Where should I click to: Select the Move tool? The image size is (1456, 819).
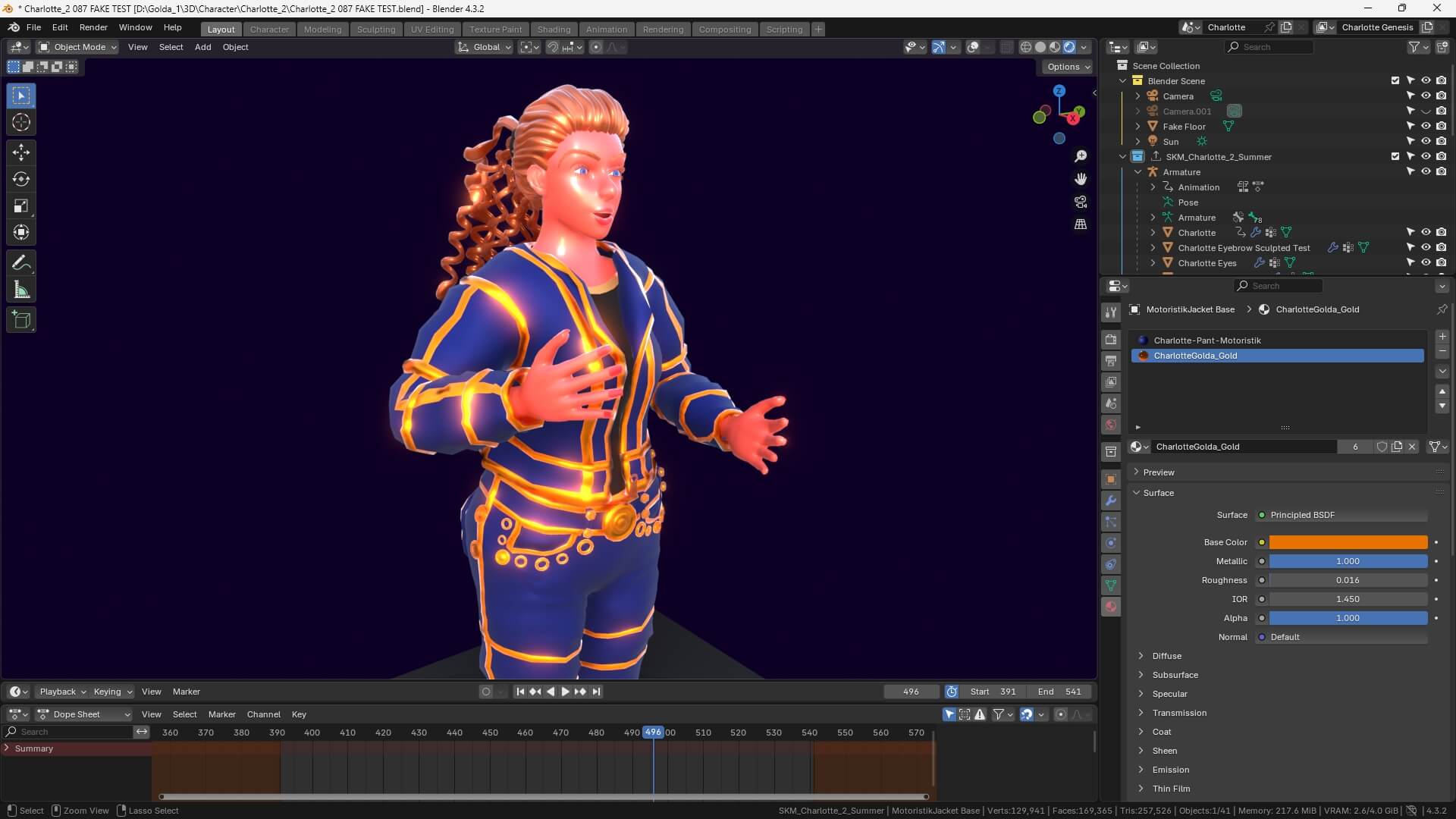tap(20, 152)
